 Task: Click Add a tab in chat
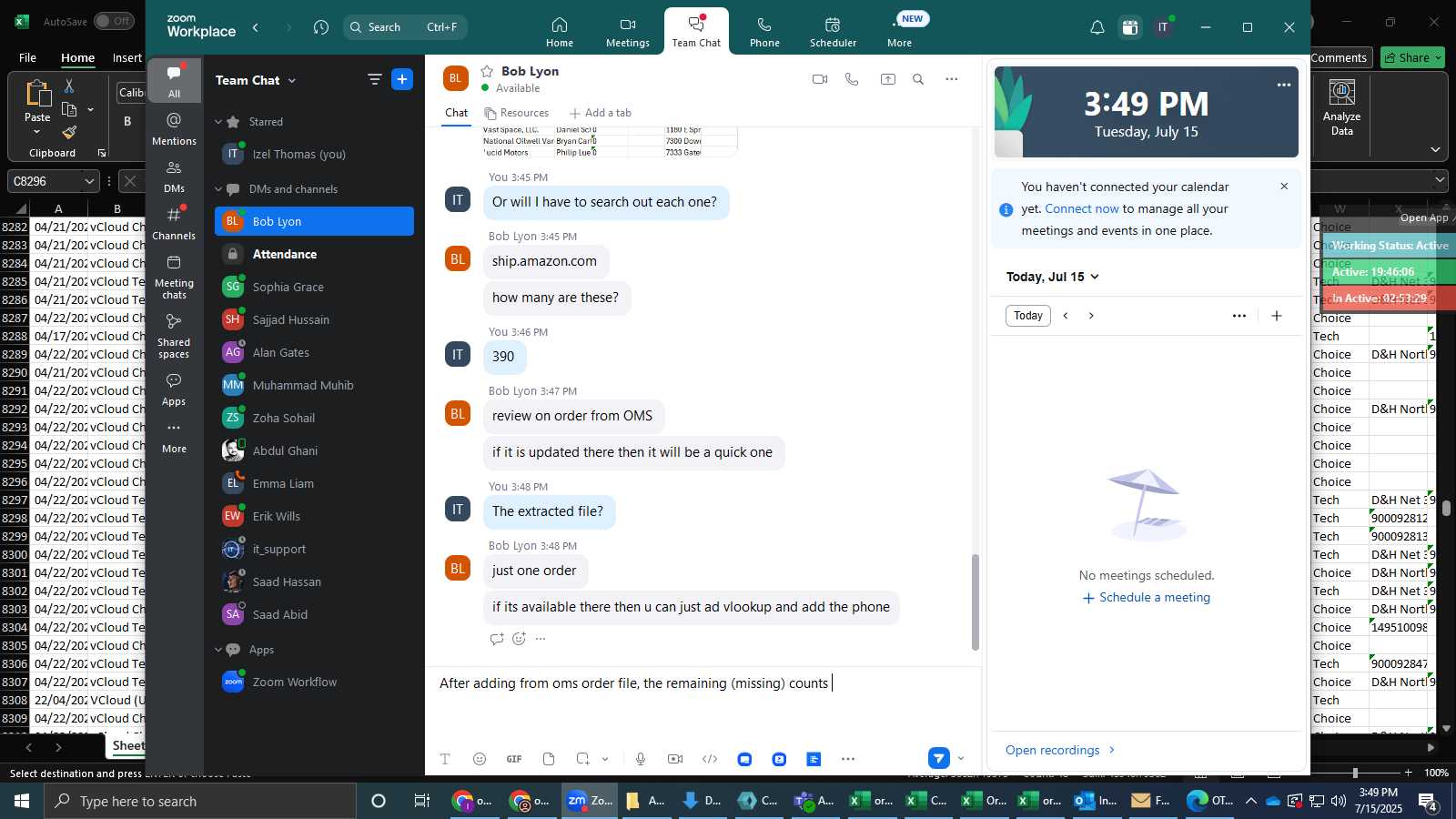[x=600, y=113]
